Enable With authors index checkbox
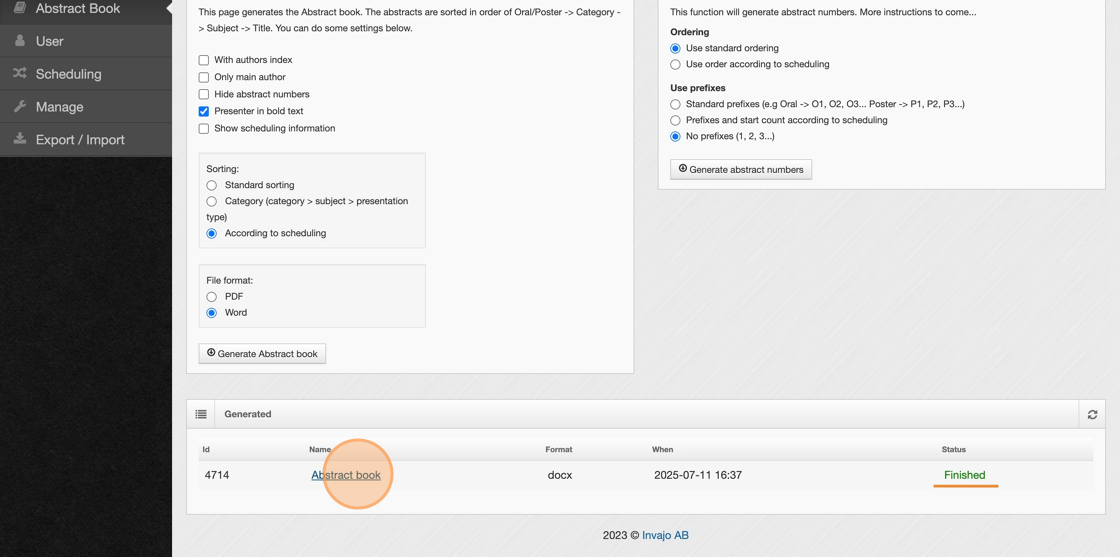This screenshot has height=557, width=1120. tap(204, 60)
